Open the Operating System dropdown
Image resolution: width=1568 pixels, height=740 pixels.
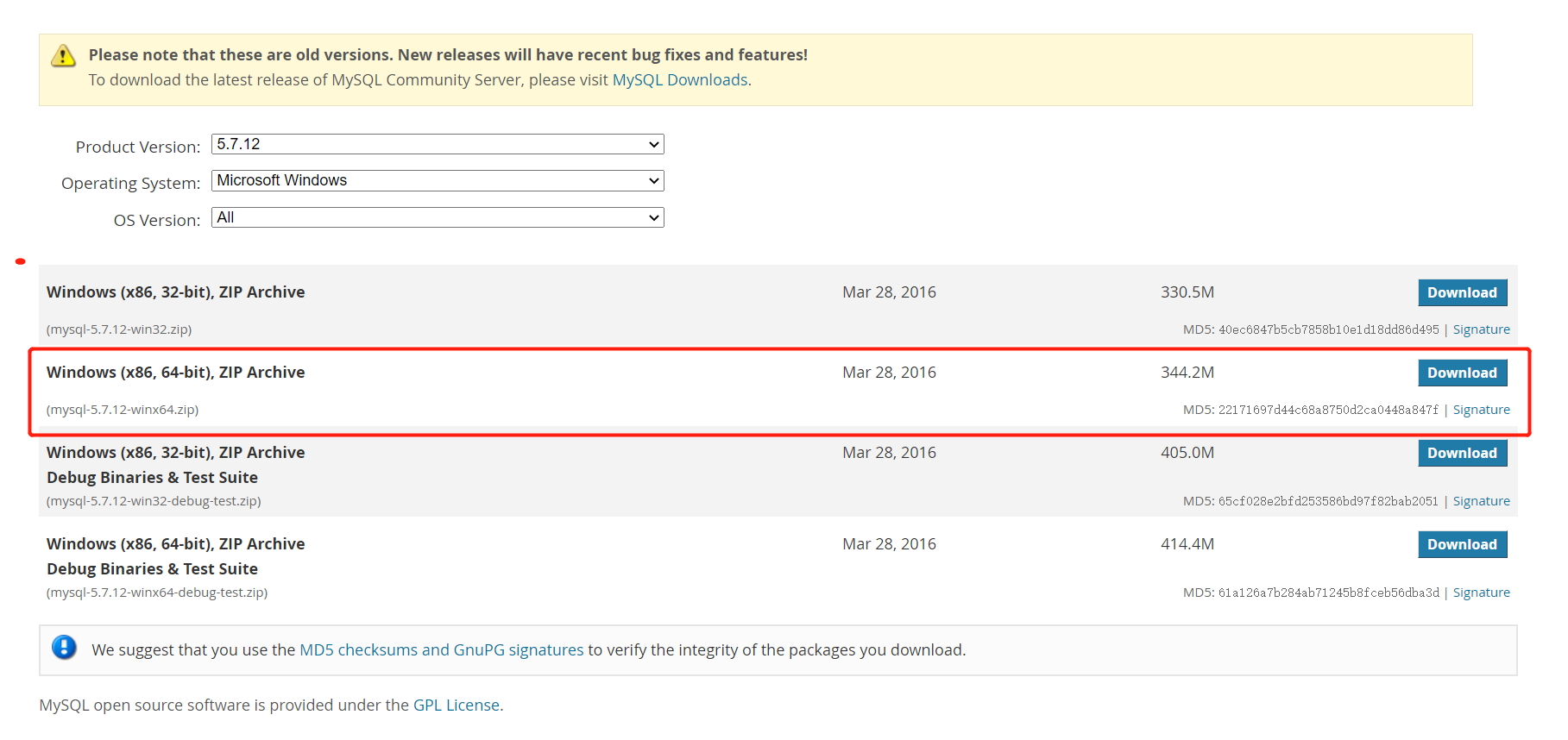(438, 180)
